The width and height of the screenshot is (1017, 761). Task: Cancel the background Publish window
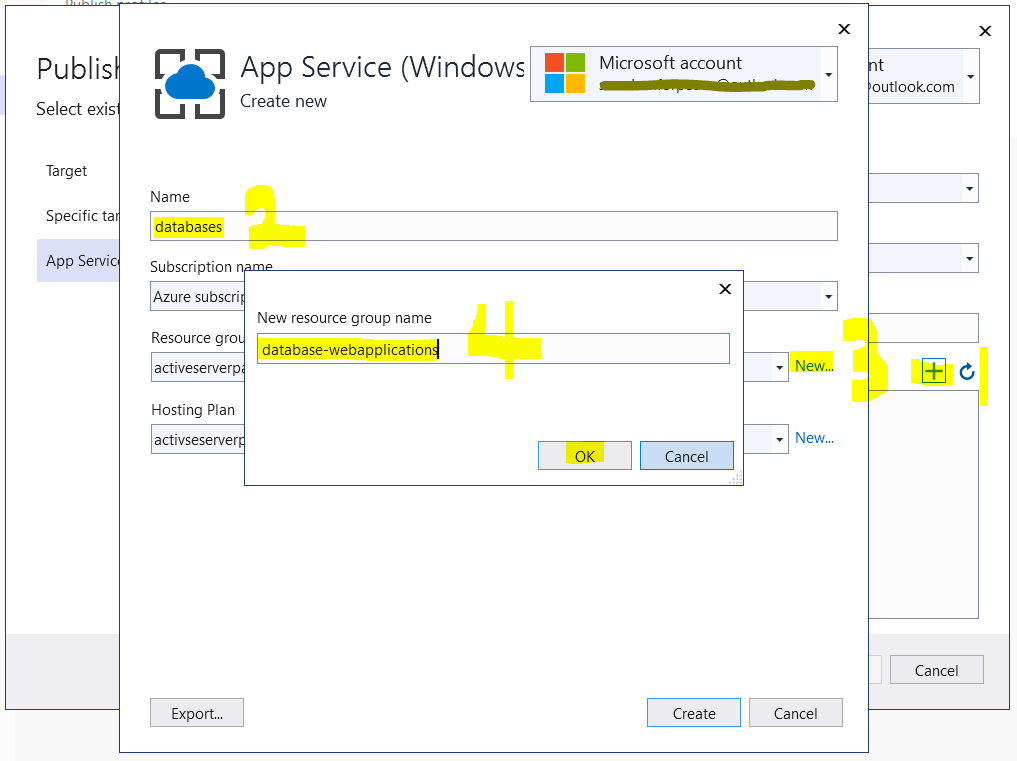(x=936, y=670)
